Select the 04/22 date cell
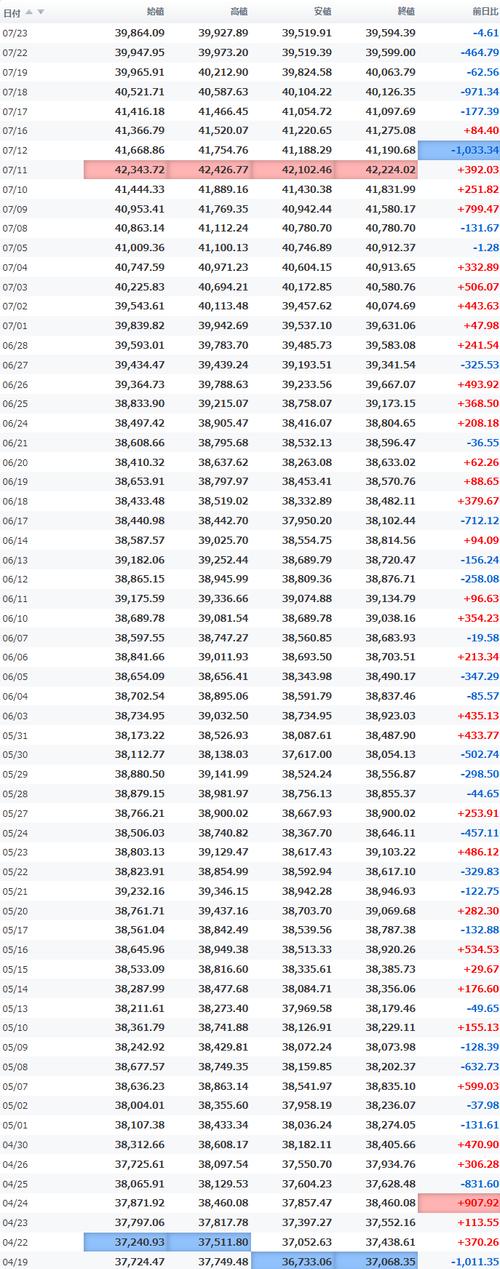The width and height of the screenshot is (500, 1269). 15,1242
